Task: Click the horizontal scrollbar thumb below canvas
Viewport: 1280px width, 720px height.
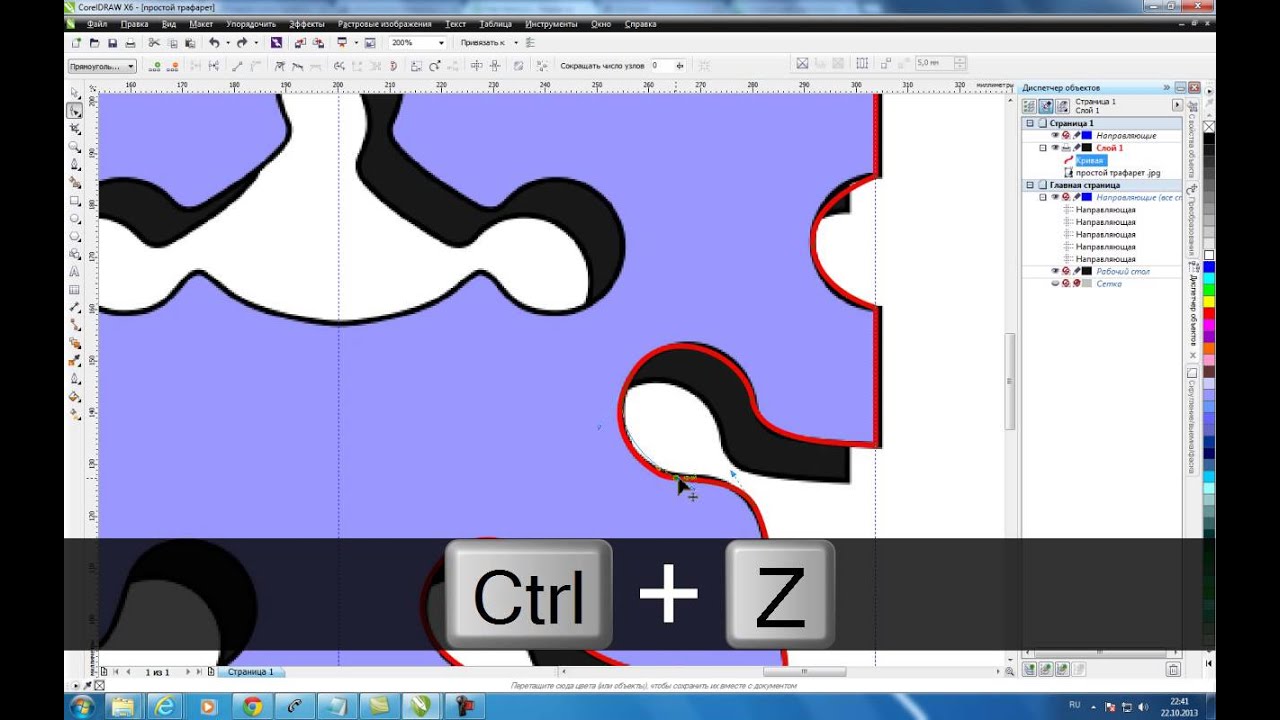Action: pos(805,672)
